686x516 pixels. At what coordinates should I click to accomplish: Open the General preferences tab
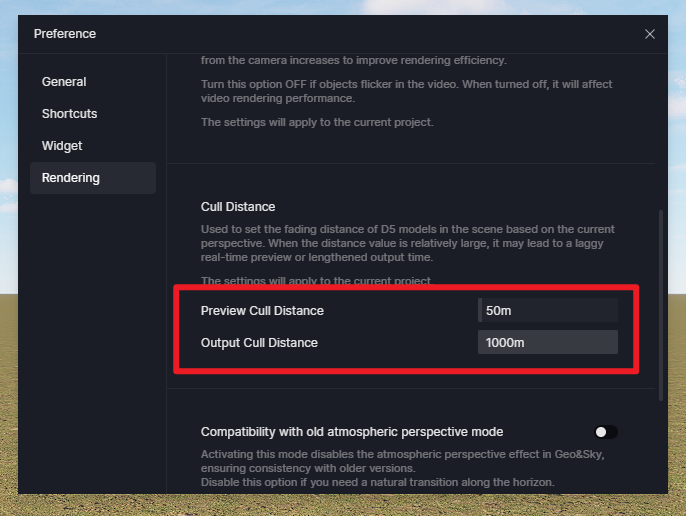(x=64, y=82)
